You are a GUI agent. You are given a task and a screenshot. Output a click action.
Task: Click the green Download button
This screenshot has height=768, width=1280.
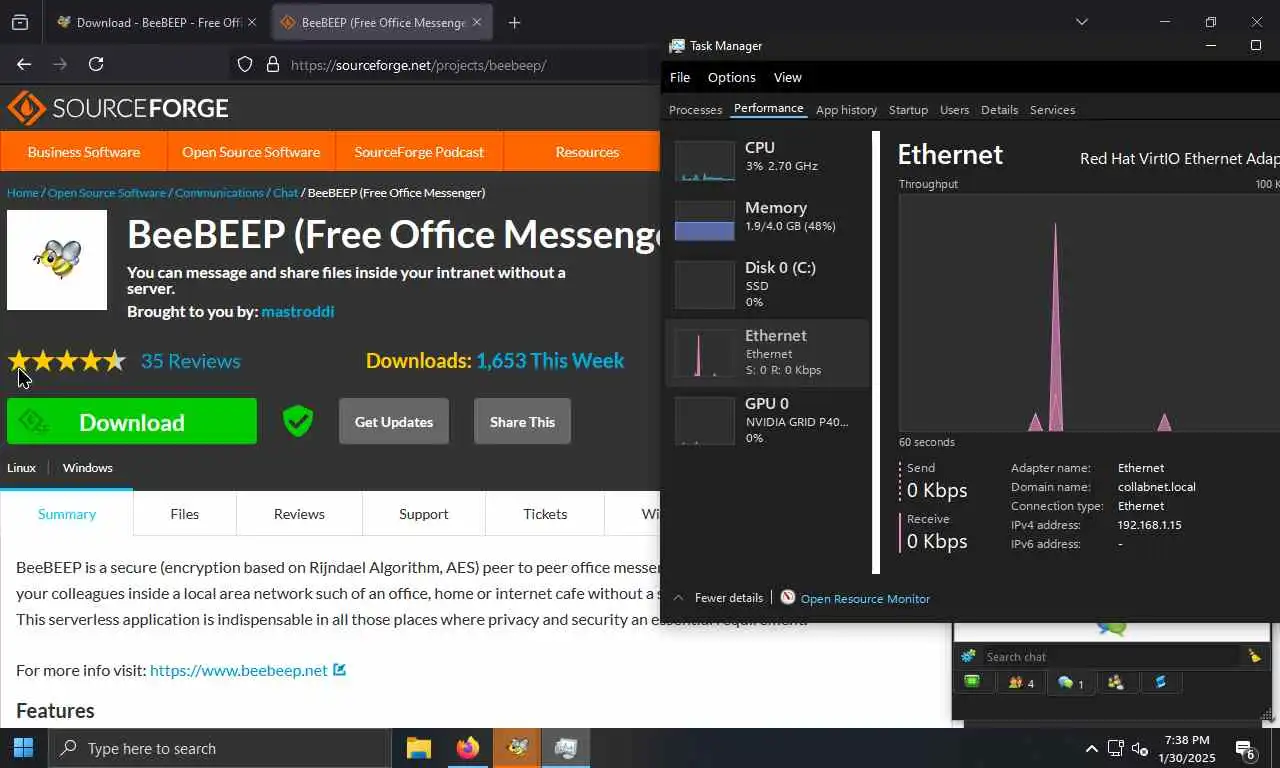click(x=132, y=421)
